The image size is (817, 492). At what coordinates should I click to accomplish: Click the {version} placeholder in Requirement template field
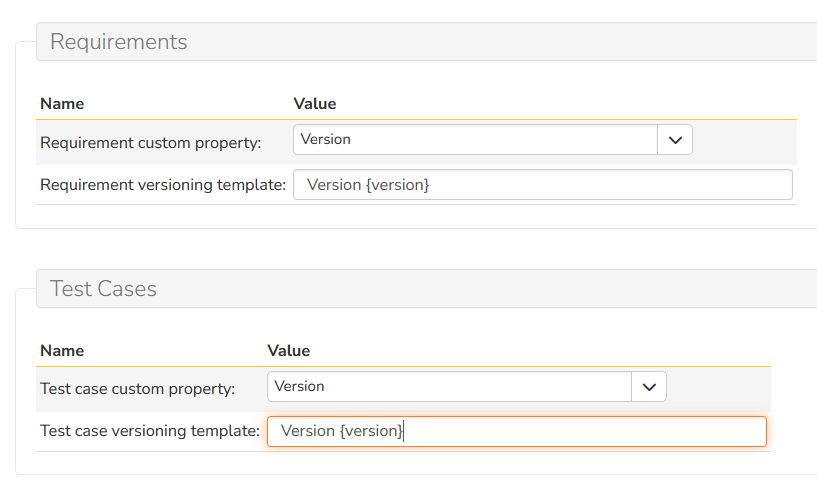tap(398, 185)
